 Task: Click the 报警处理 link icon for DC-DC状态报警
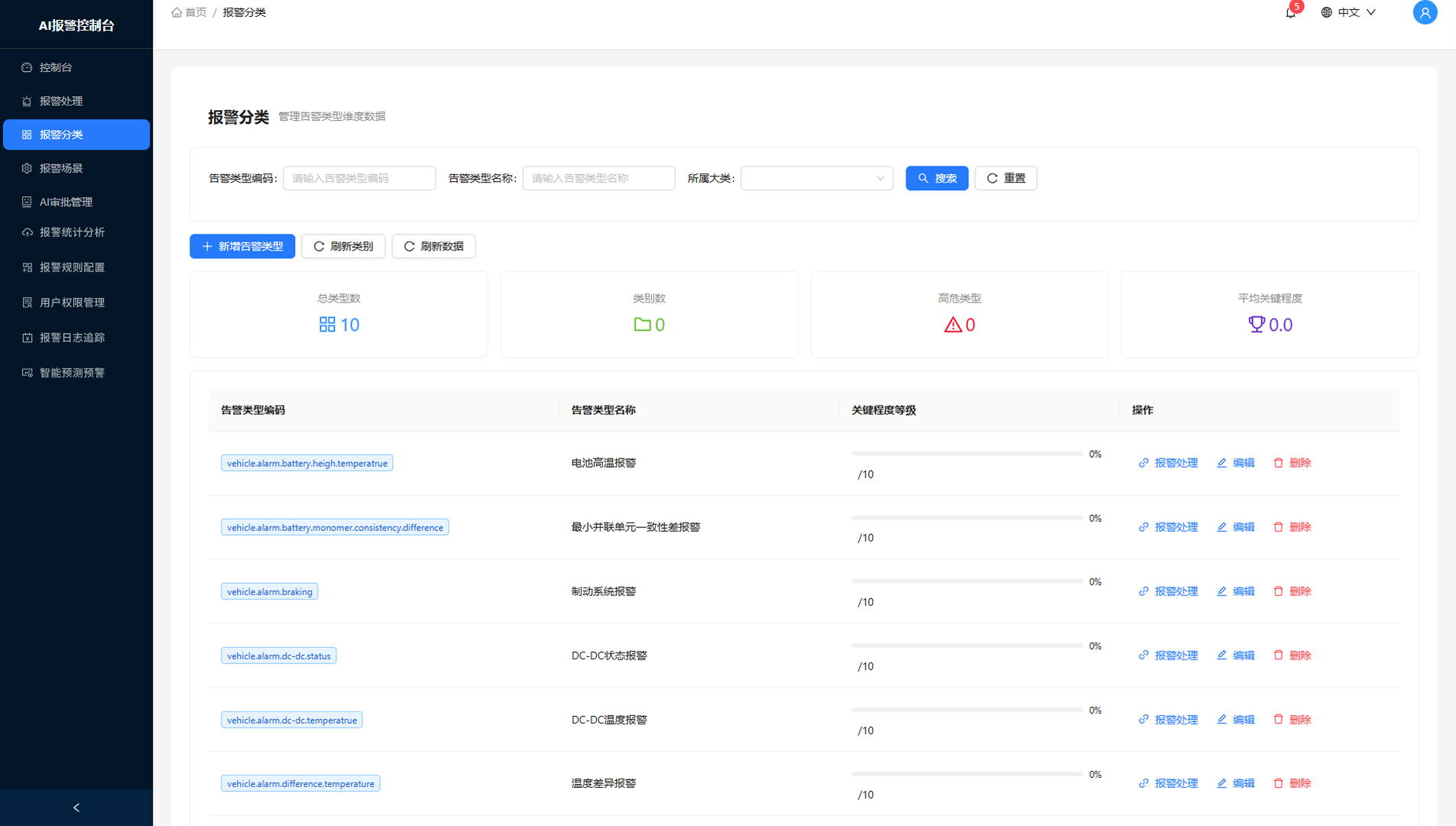(x=1143, y=656)
